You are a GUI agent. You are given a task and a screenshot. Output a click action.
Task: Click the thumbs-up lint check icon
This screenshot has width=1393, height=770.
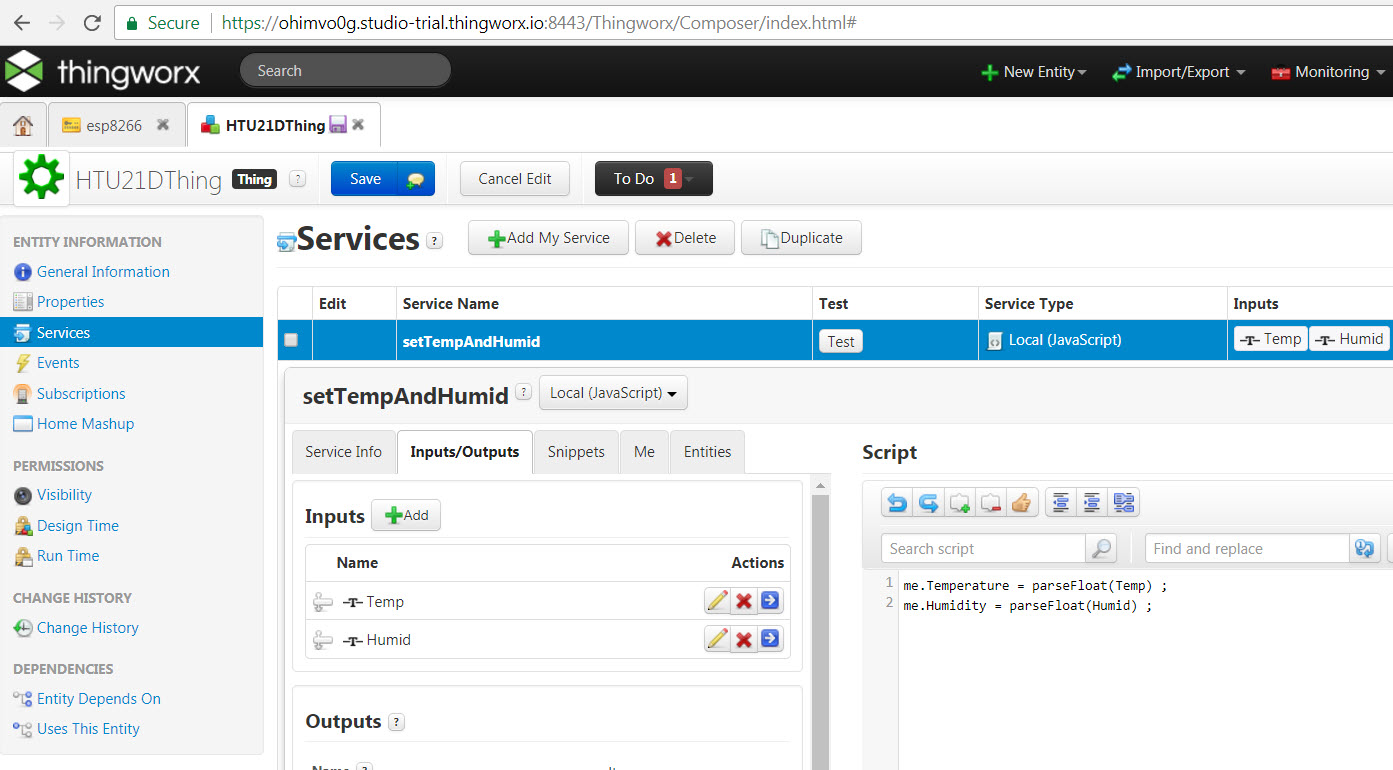click(x=1022, y=502)
